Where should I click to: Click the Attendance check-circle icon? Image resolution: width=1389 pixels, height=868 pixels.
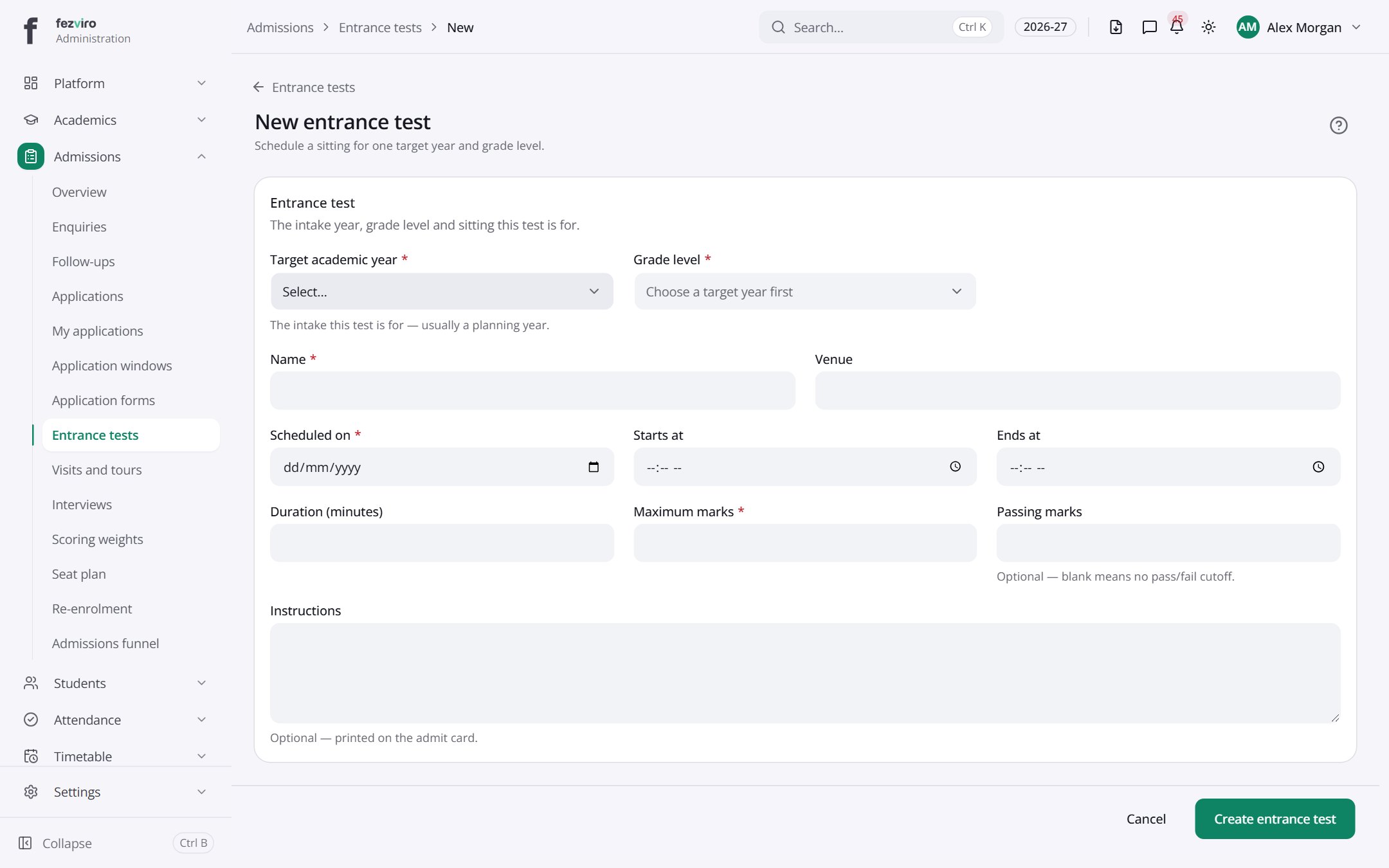click(x=31, y=719)
